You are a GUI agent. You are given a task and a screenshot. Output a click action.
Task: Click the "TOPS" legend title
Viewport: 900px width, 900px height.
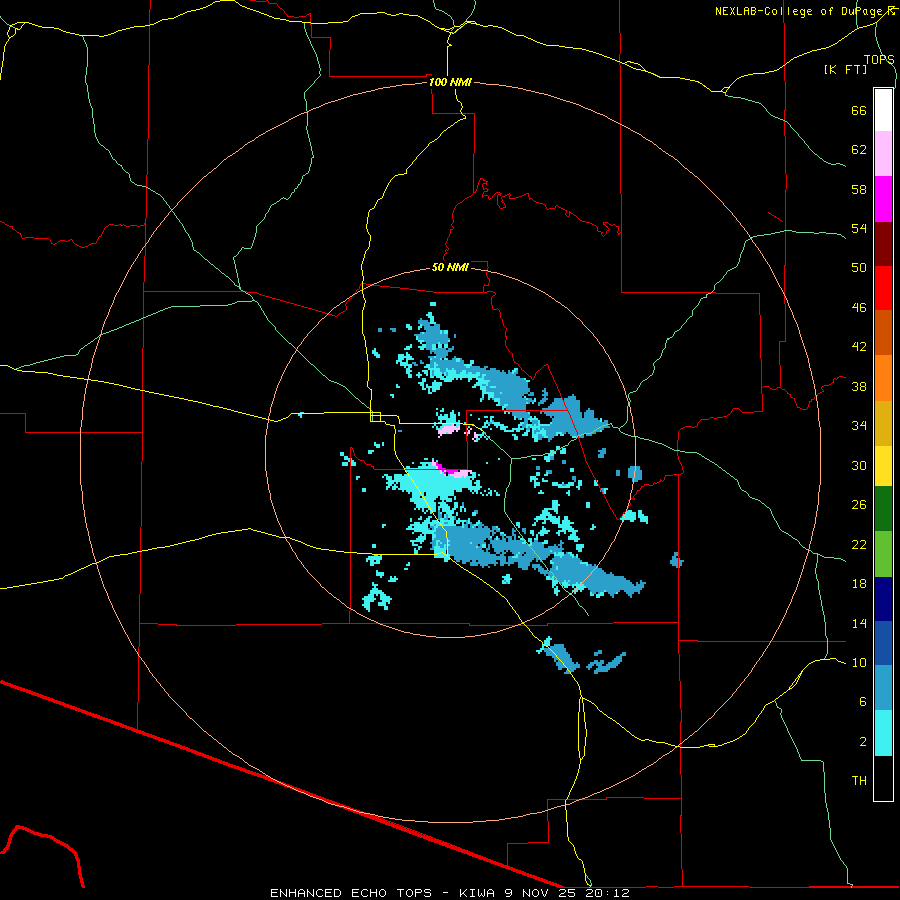click(x=879, y=60)
